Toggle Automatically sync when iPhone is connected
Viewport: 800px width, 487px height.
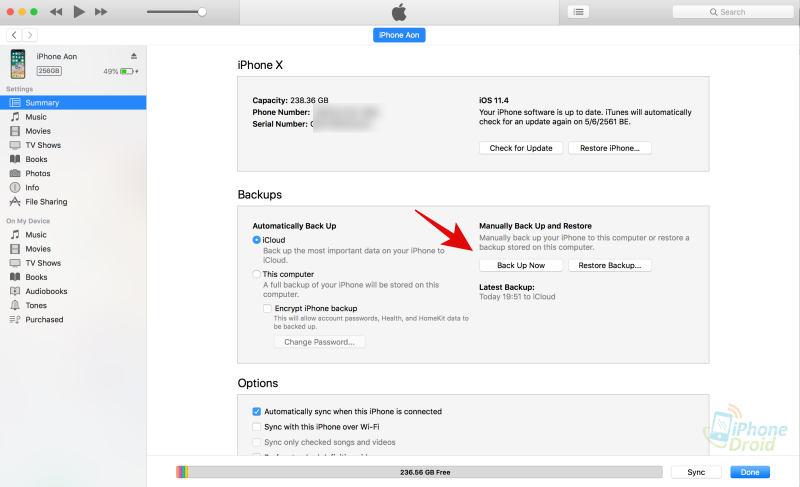pos(257,412)
